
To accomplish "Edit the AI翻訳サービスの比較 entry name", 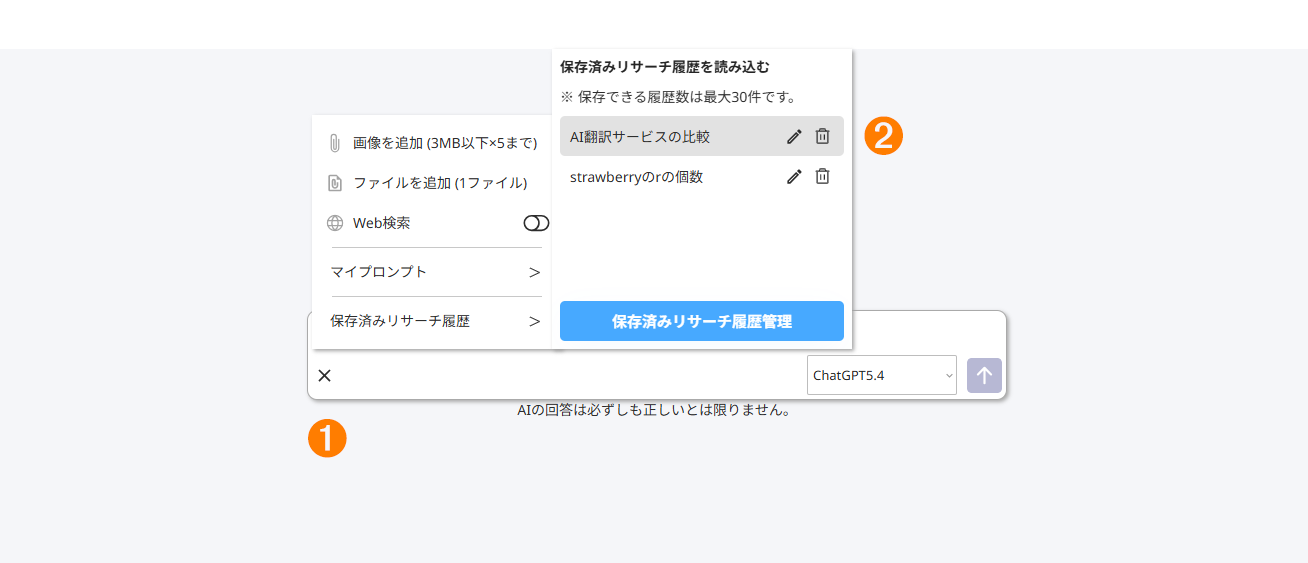I will [x=794, y=136].
